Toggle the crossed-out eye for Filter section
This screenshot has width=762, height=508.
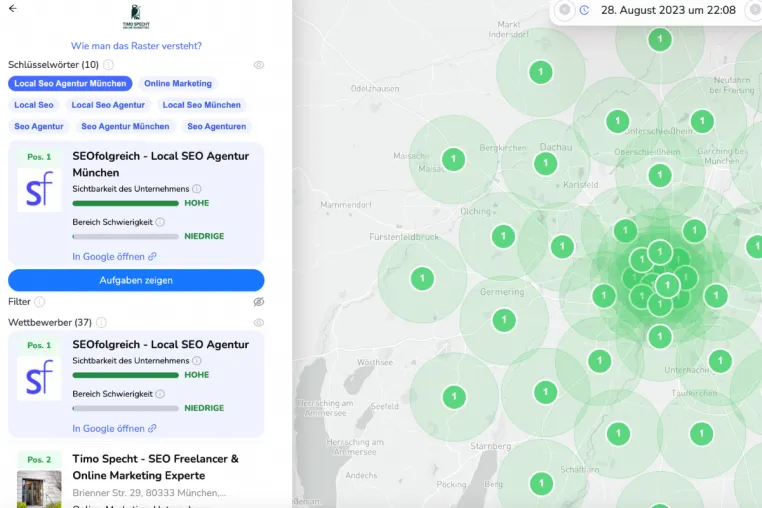(x=259, y=302)
